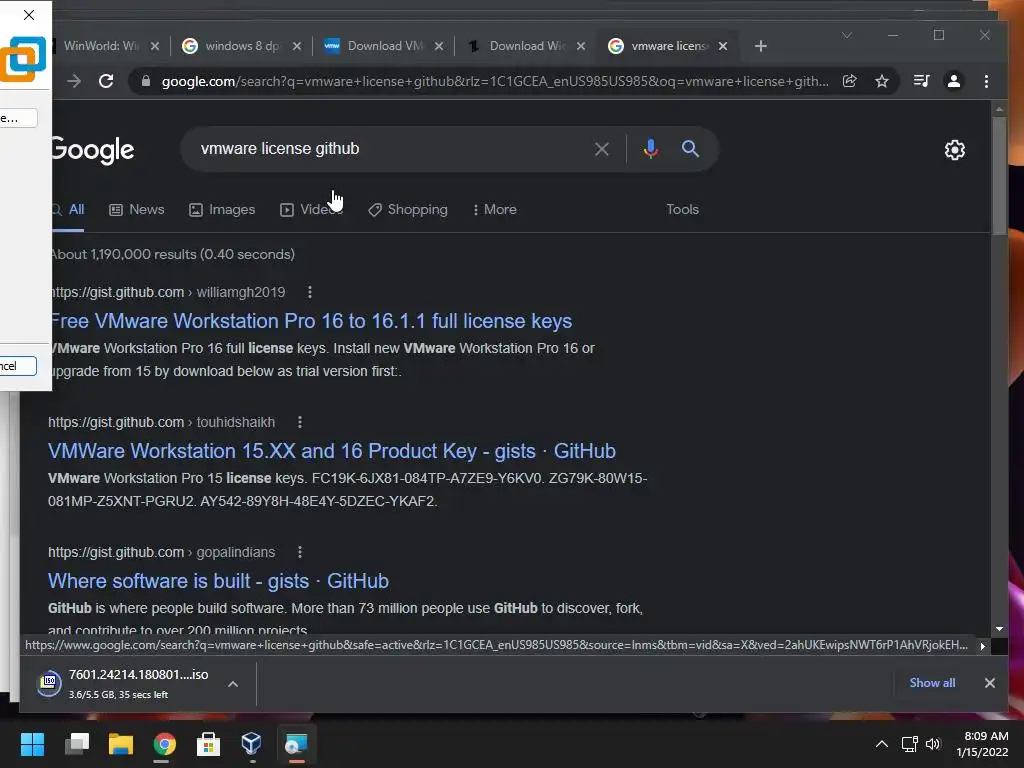1024x768 pixels.
Task: Select the All results filter
Action: (69, 210)
